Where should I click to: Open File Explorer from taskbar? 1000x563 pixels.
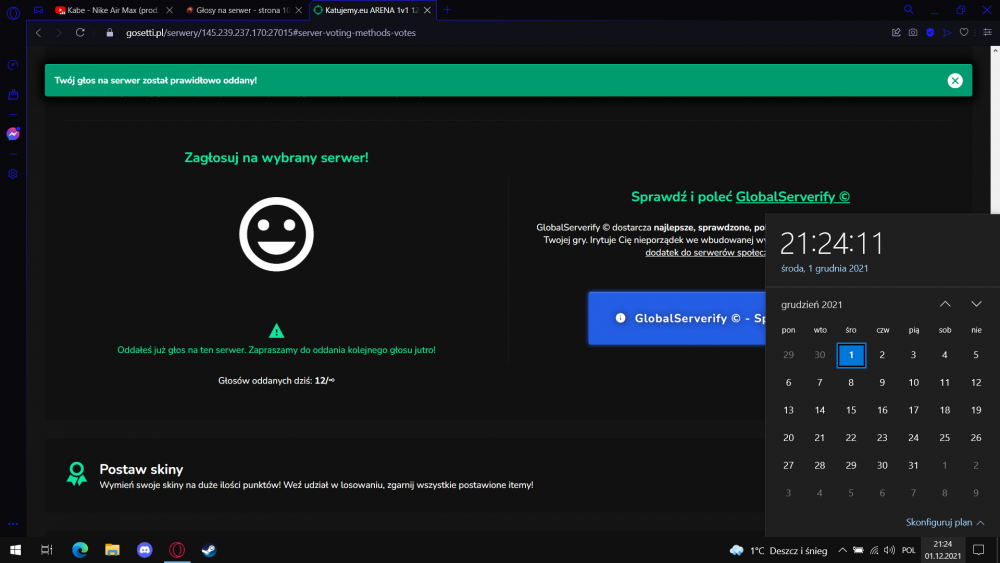click(x=112, y=550)
